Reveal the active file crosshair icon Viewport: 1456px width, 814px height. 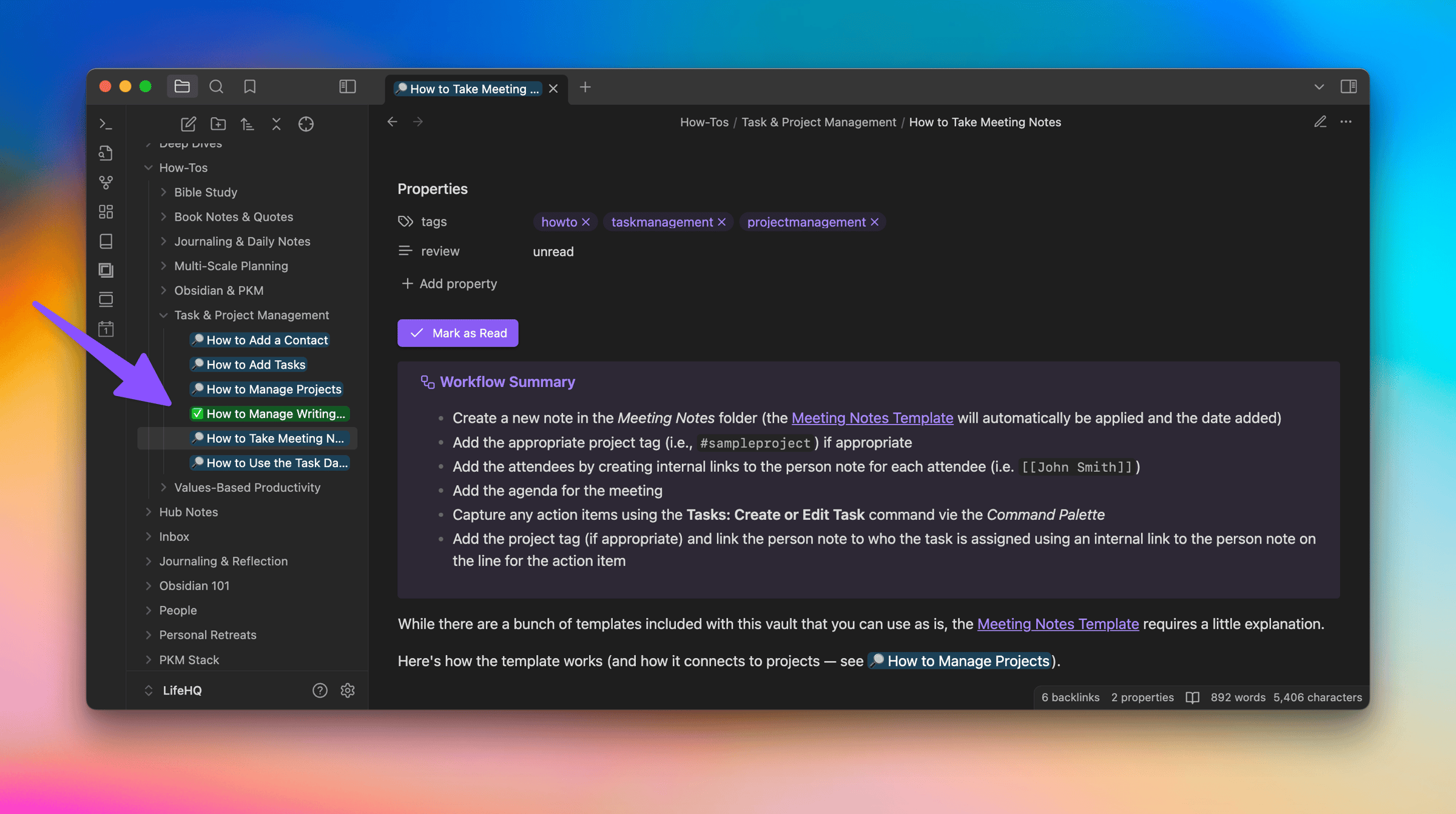[x=306, y=124]
